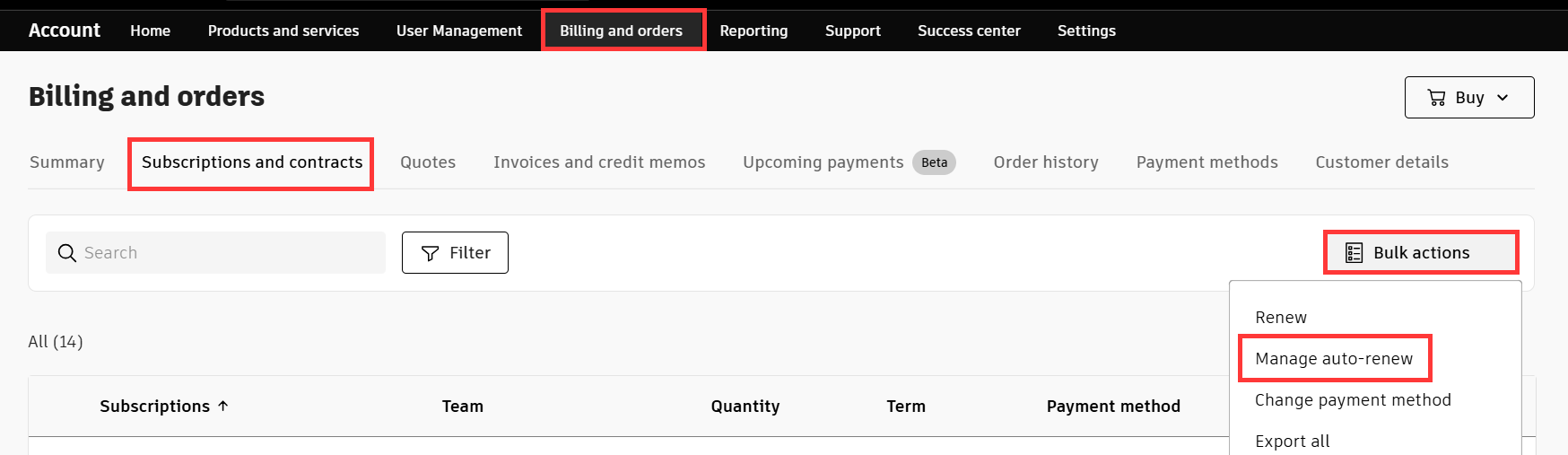Choose Export all from the menu
This screenshot has width=1568, height=455.
coord(1292,441)
